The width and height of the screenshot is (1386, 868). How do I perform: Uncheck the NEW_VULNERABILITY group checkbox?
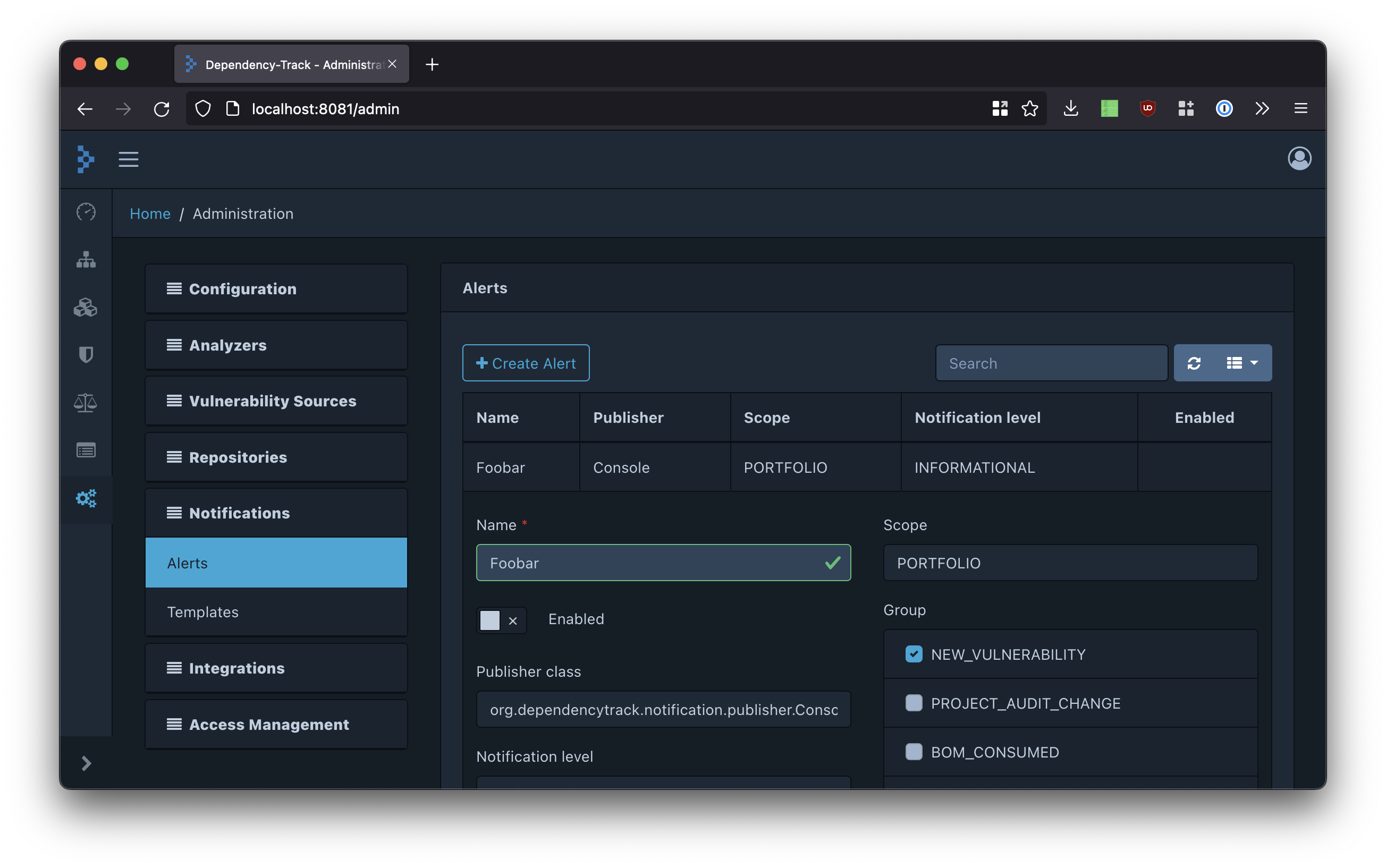click(x=914, y=654)
